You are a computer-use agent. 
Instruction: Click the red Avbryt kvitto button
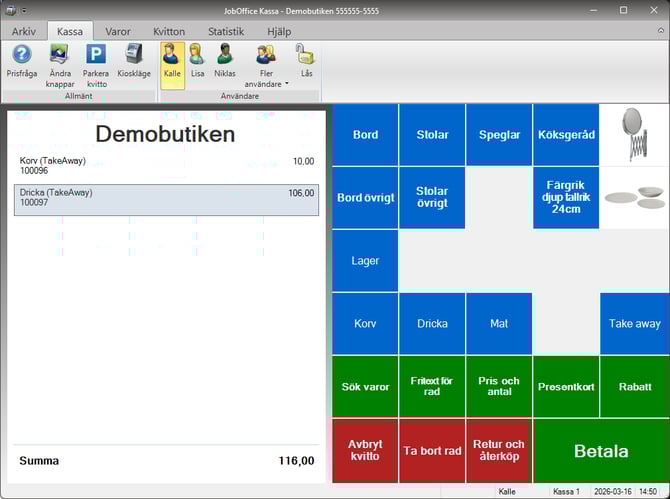[365, 451]
